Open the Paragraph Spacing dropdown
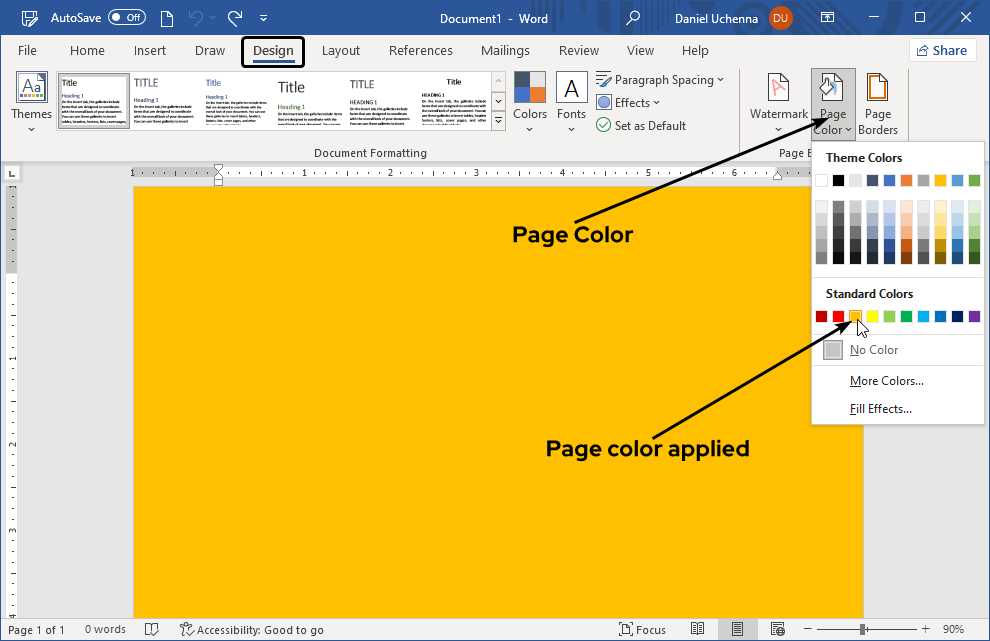Screen dimensions: 990x641 [661, 79]
